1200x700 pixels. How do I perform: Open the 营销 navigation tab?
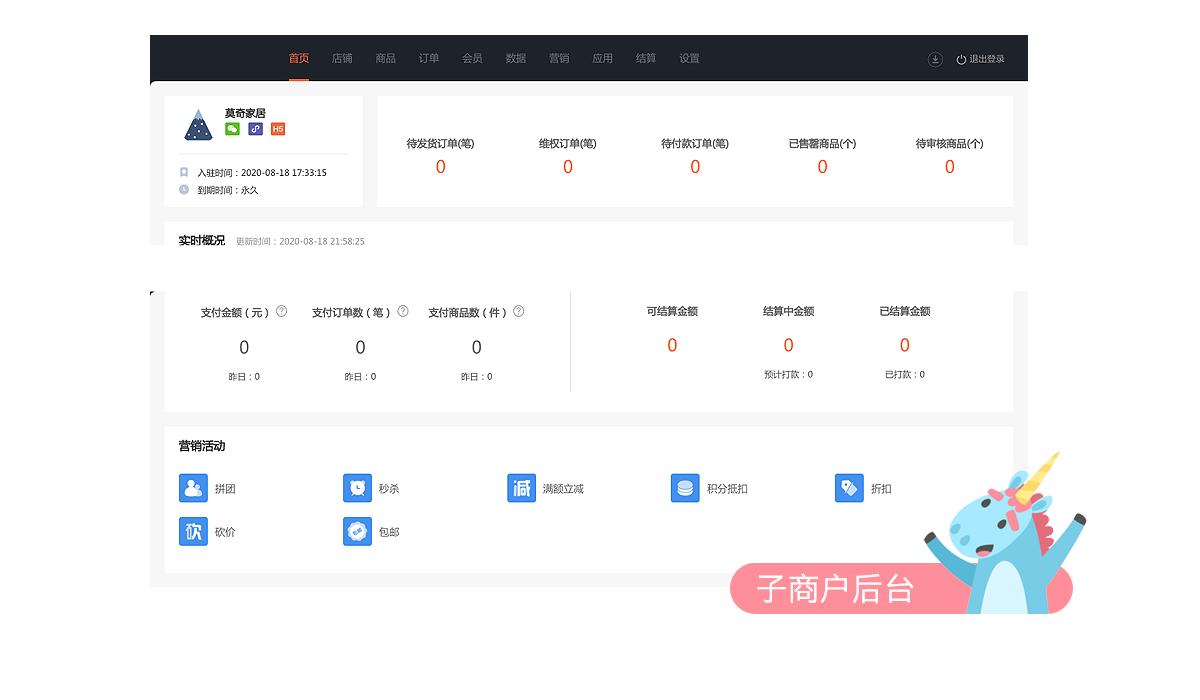coord(559,59)
